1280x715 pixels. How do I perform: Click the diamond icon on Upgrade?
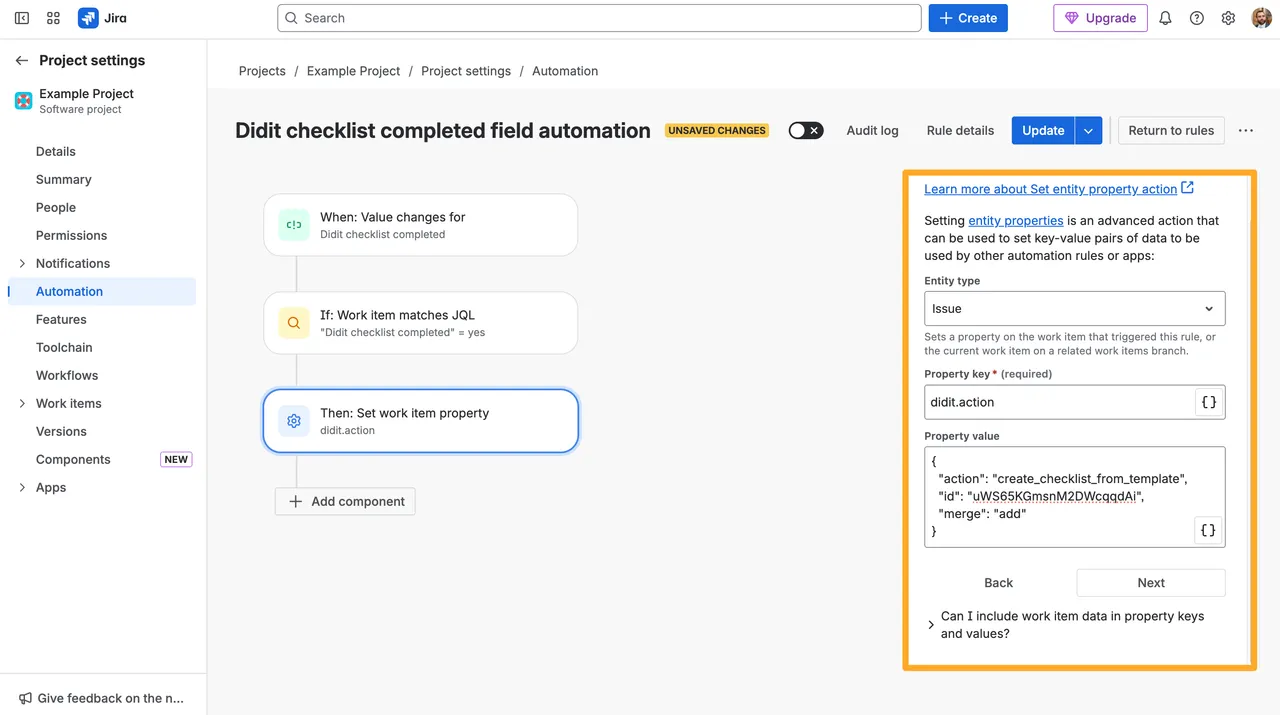(1071, 18)
